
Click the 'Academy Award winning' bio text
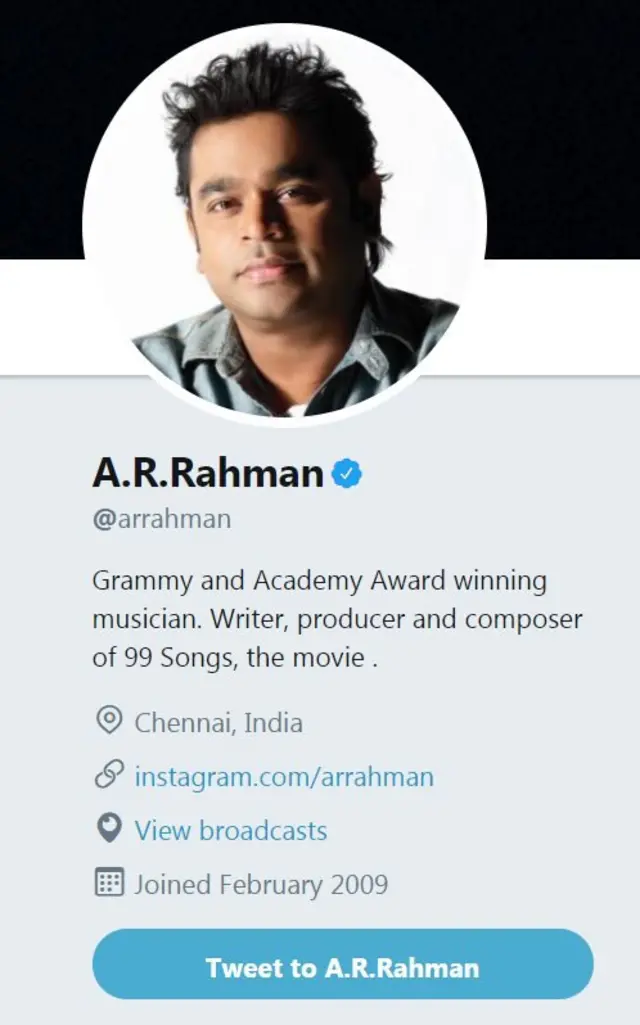400,581
